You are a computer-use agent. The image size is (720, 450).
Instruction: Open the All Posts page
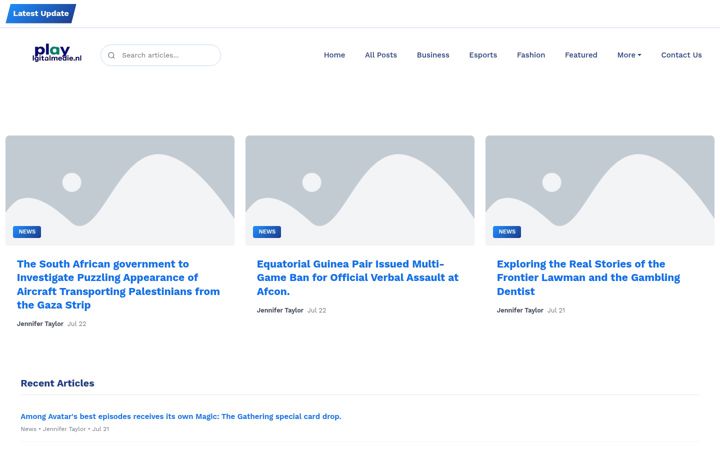[381, 55]
